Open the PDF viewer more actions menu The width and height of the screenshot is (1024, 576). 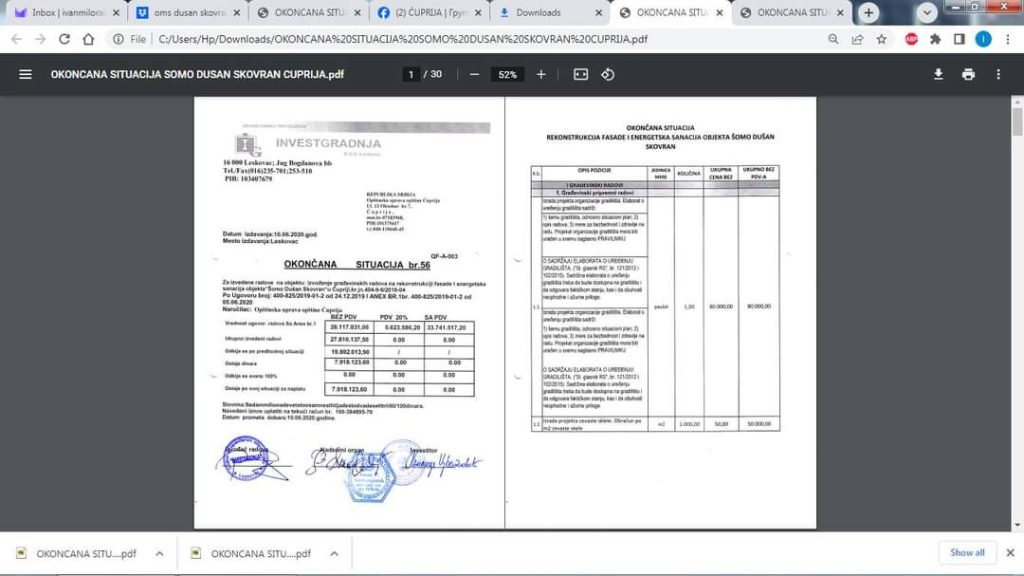tap(998, 75)
